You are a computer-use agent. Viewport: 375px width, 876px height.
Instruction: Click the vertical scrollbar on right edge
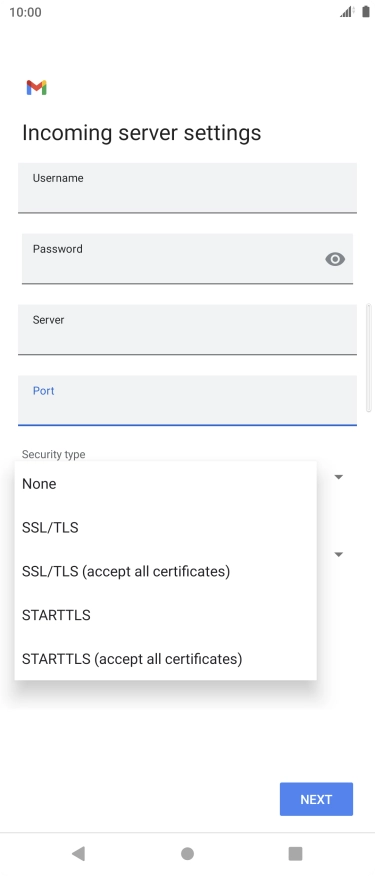coord(368,358)
